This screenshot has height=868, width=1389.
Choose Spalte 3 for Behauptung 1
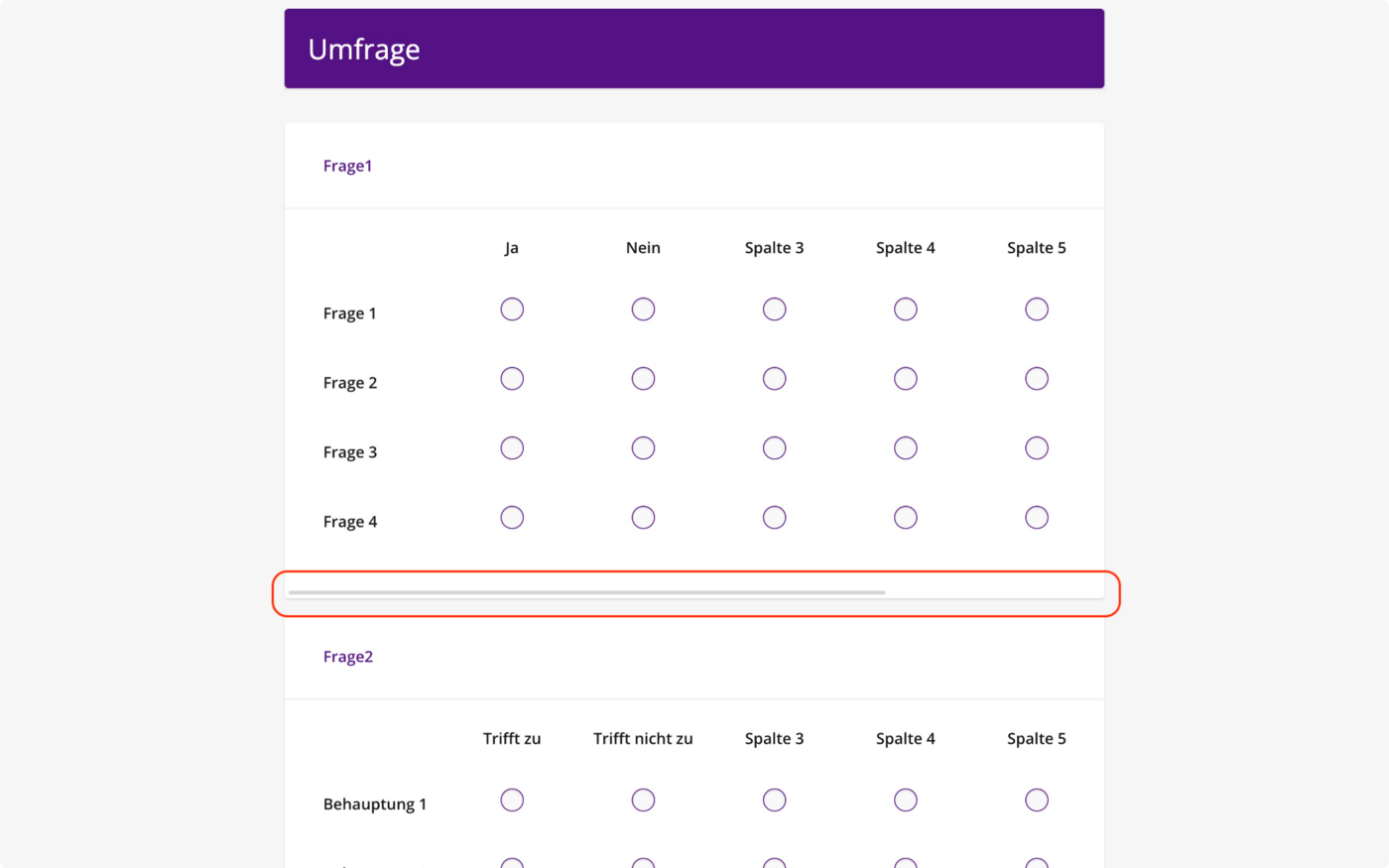tap(774, 800)
